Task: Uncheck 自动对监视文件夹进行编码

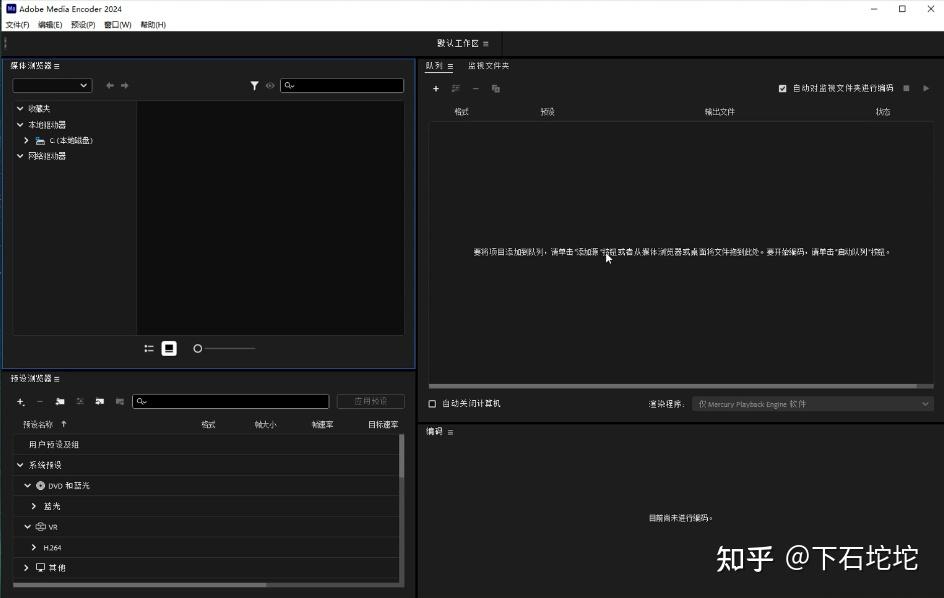Action: point(783,88)
